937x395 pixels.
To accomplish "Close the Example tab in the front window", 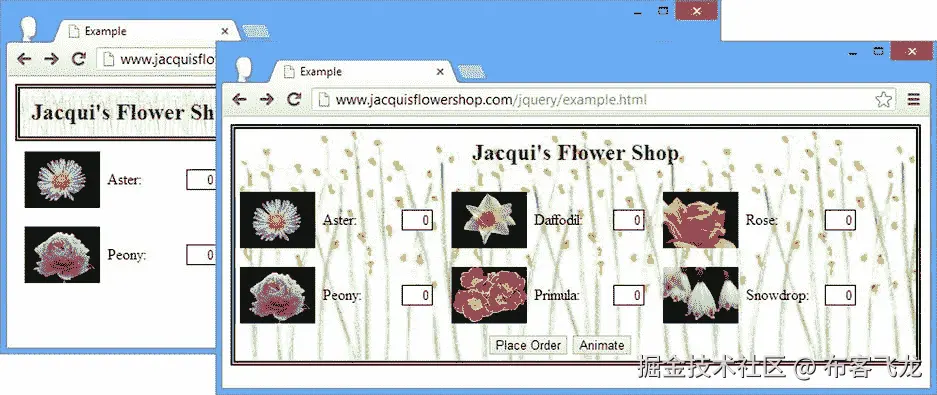I will click(x=440, y=72).
